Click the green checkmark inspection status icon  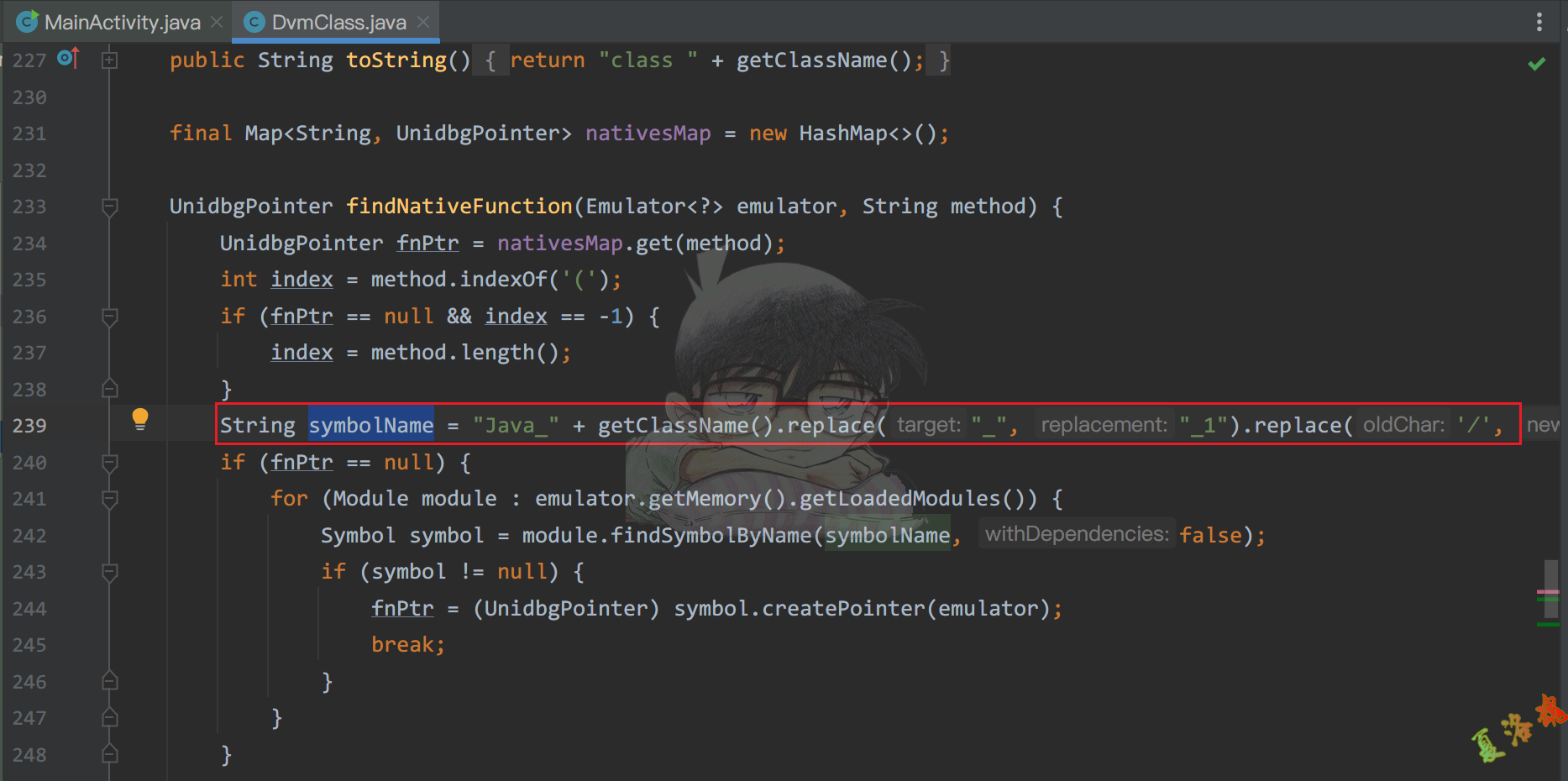1536,64
